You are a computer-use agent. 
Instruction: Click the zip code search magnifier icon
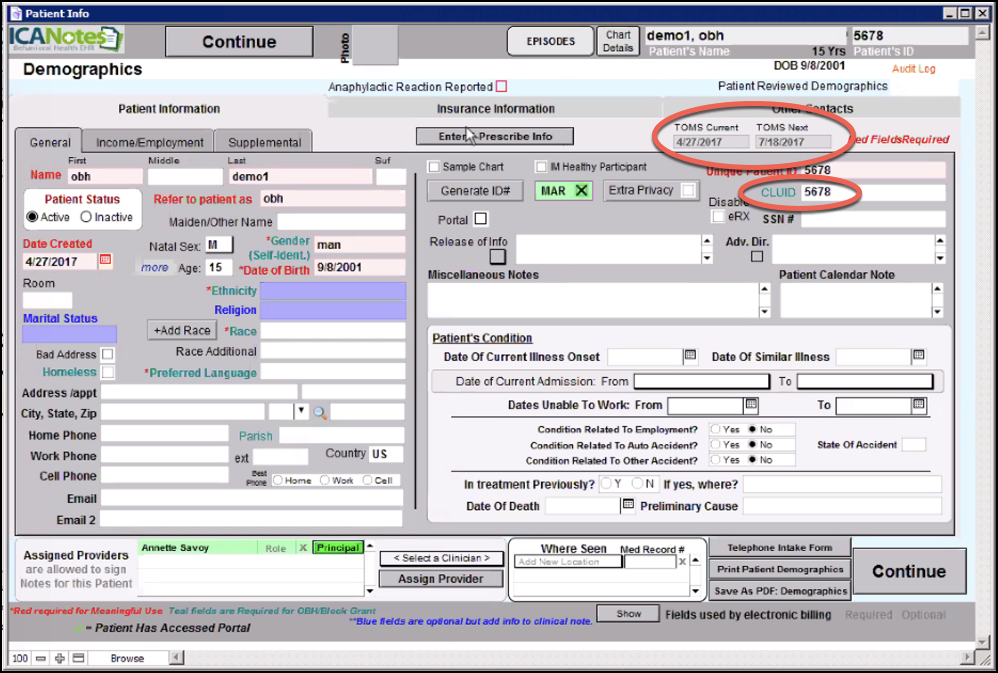[x=320, y=412]
